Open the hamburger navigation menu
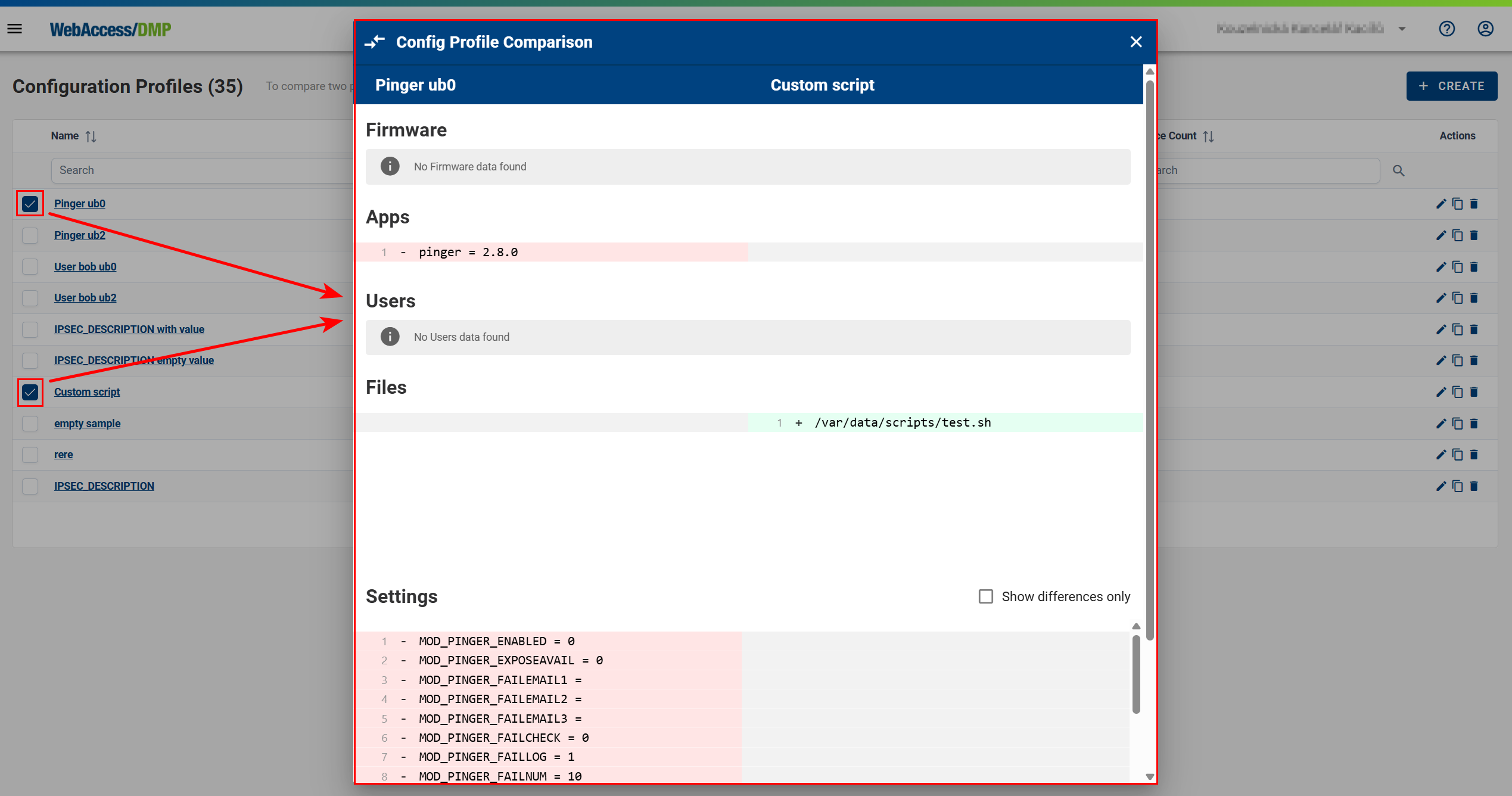1512x796 pixels. tap(14, 28)
